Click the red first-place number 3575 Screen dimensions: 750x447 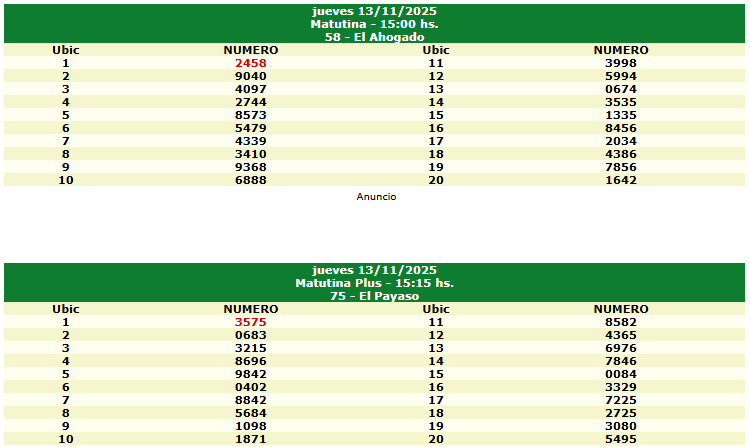coord(250,322)
